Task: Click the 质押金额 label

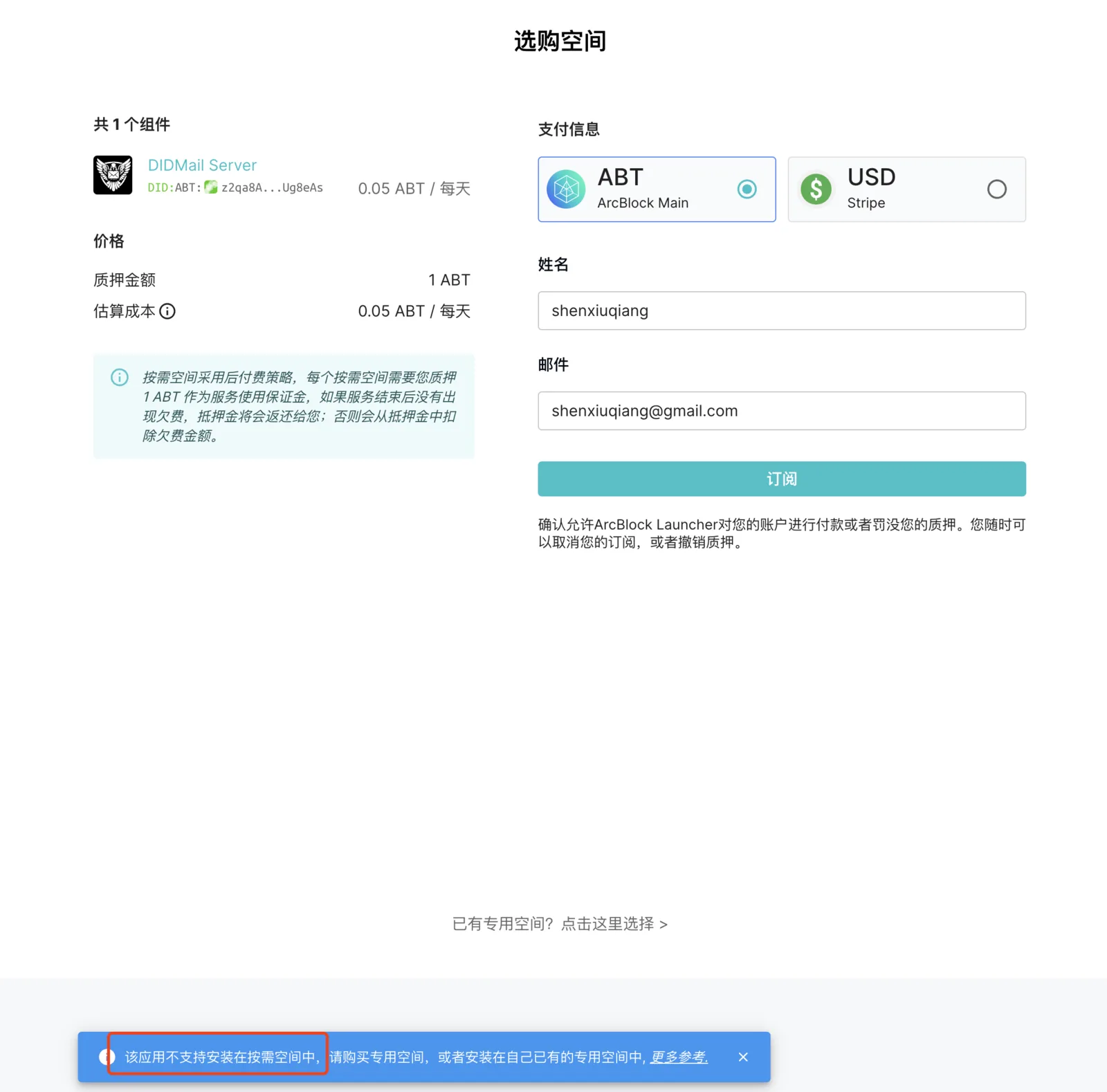Action: 125,280
